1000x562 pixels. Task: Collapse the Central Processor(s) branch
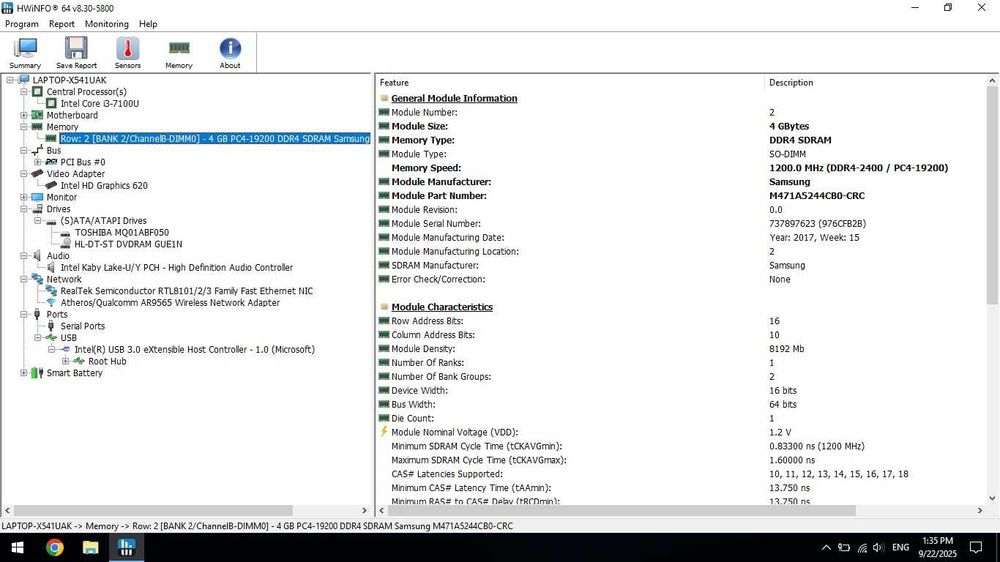[24, 92]
